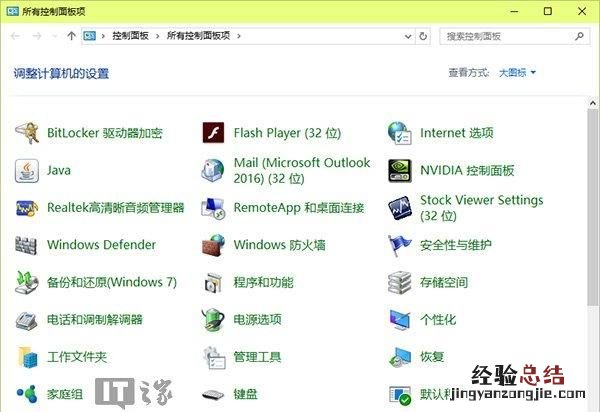Open the 电源选项 battery icon

(x=213, y=319)
